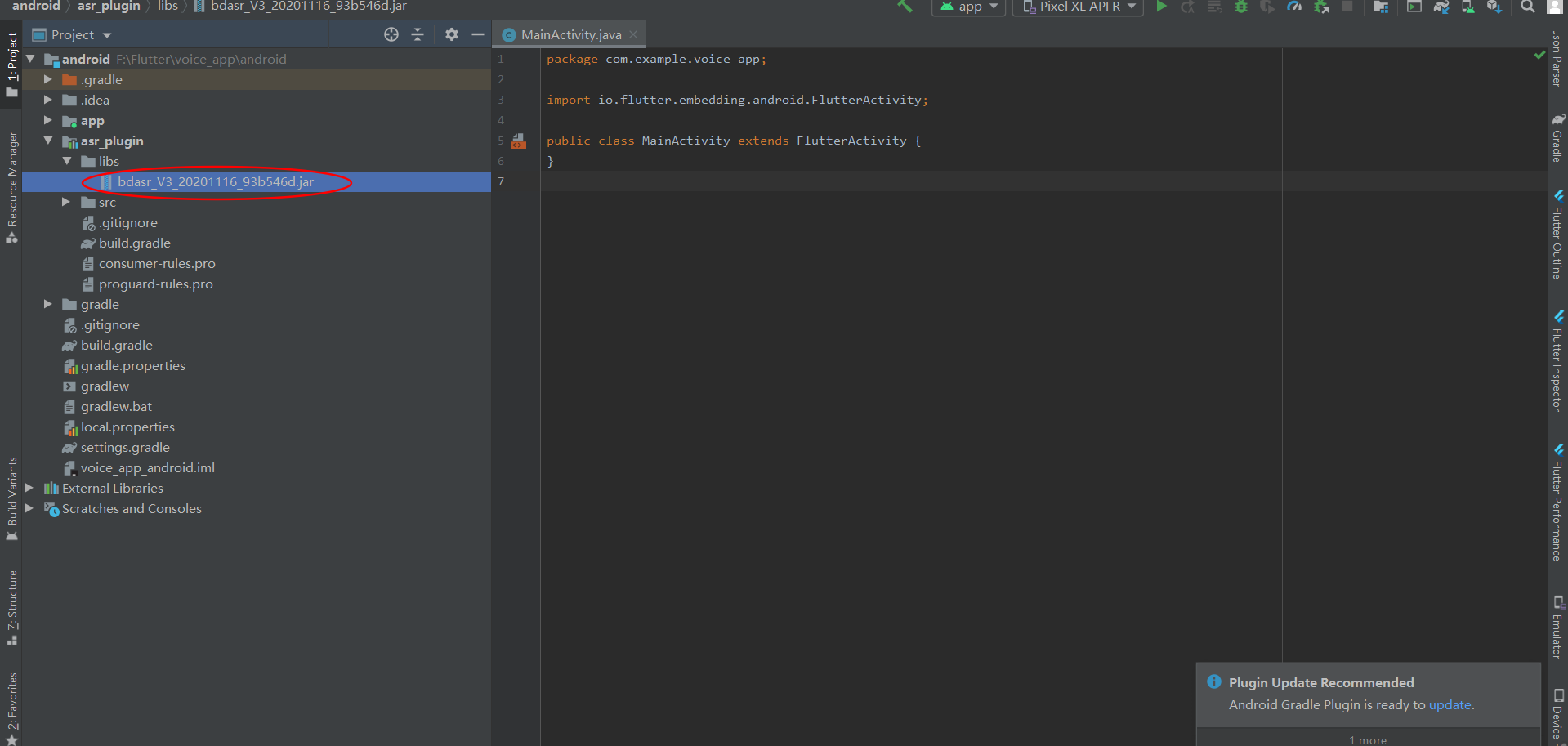Toggle the Gradle side panel
1568x746 pixels.
(1557, 137)
